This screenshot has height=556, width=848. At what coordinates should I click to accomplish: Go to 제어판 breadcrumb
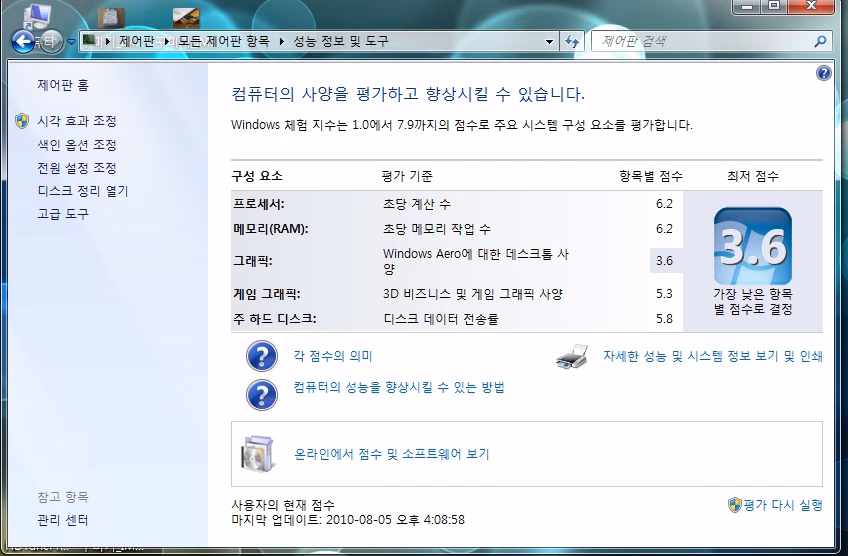point(136,41)
